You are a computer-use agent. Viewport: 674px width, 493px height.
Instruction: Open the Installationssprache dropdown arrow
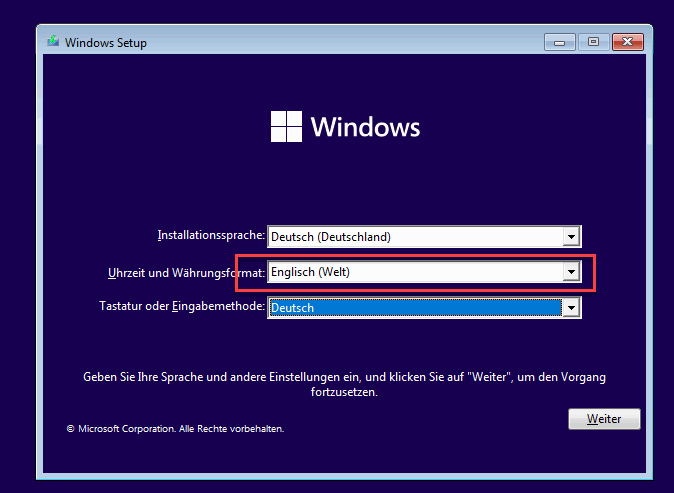(571, 236)
